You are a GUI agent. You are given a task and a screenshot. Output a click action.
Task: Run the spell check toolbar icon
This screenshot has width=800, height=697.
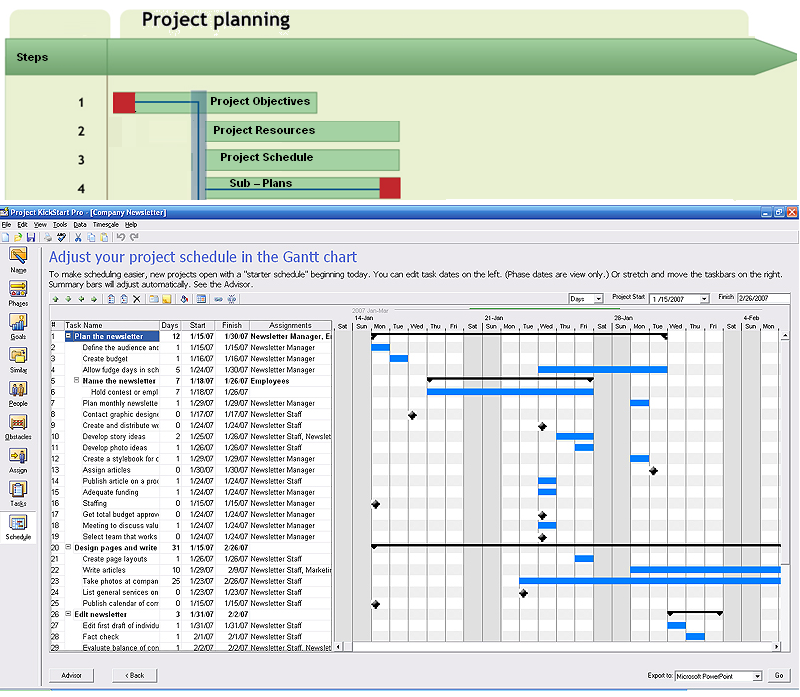(x=61, y=237)
